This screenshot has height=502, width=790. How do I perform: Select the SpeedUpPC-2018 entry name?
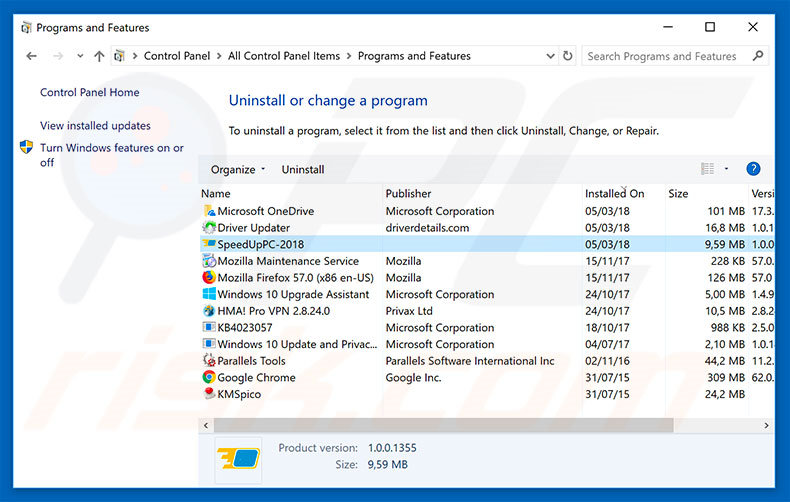(260, 244)
